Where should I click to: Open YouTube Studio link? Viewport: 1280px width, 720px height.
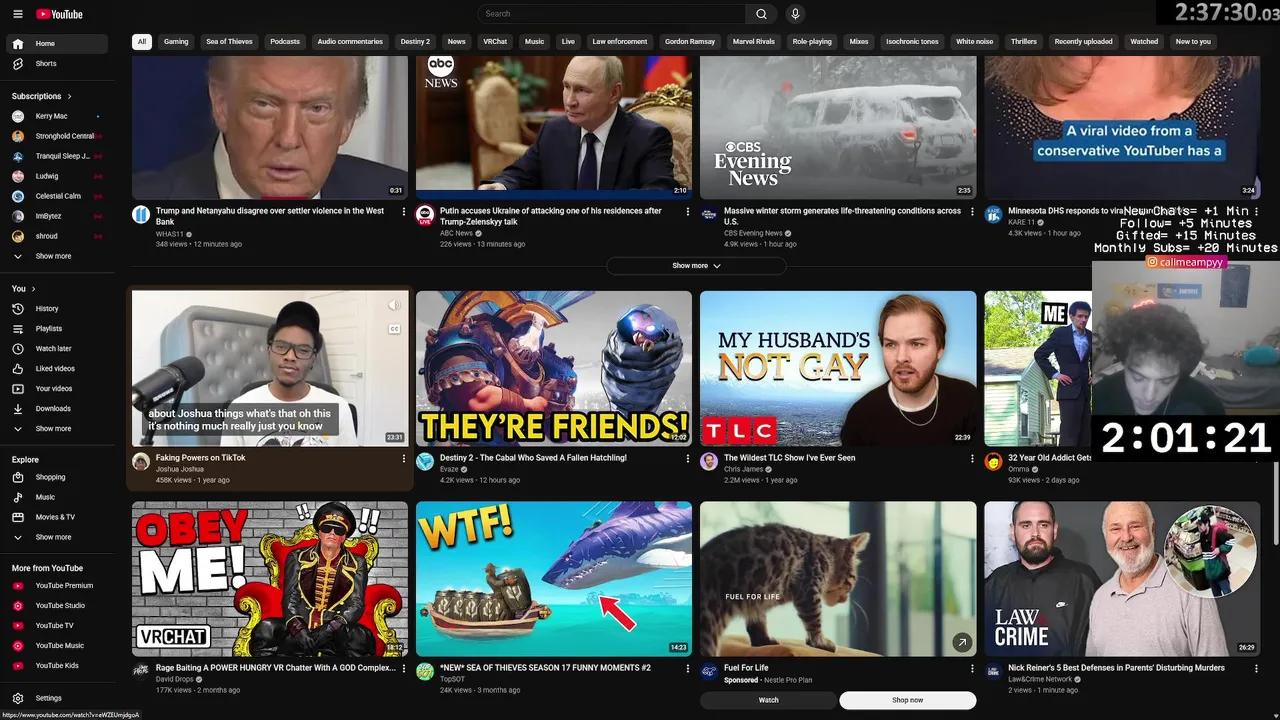[x=58, y=606]
